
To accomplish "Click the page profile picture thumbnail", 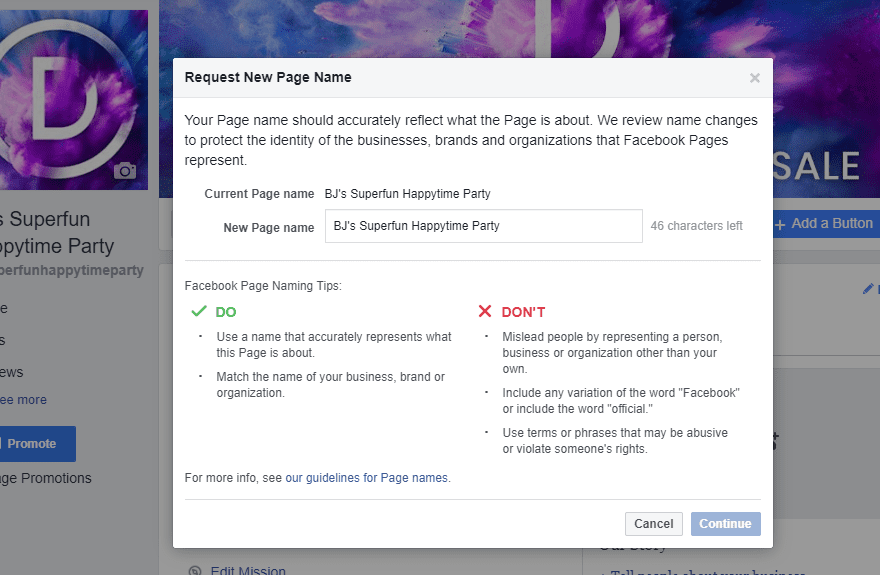I will coord(73,100).
